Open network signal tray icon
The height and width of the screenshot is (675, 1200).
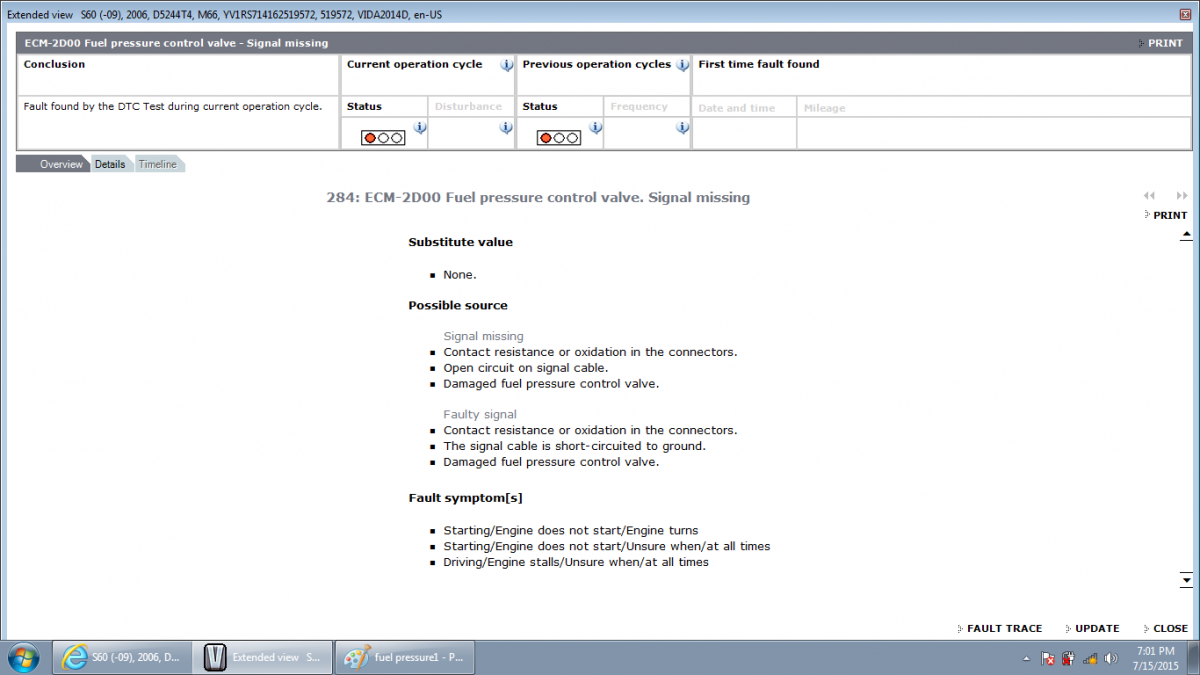pos(1090,658)
